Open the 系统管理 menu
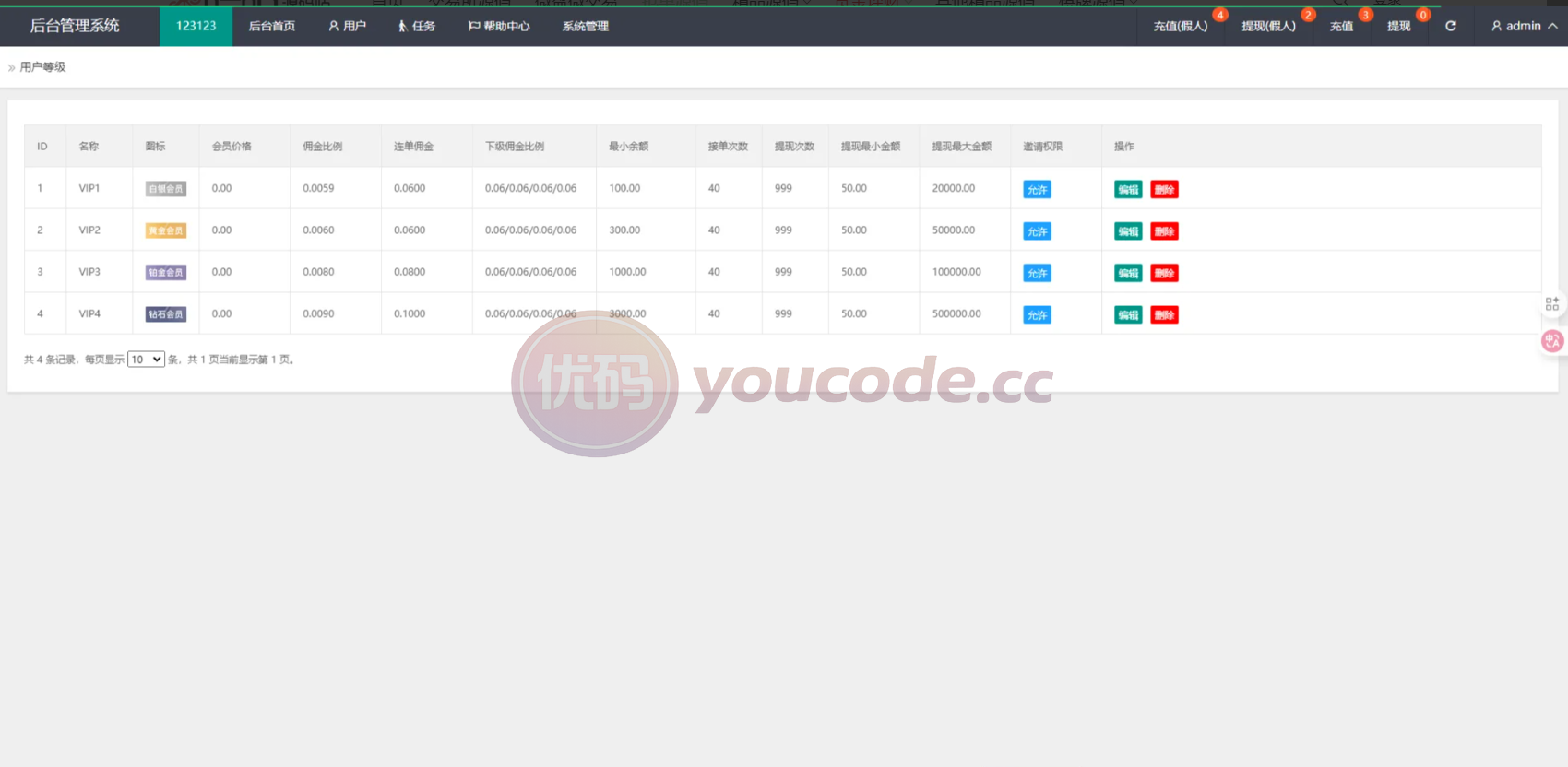This screenshot has width=1568, height=767. 586,26
